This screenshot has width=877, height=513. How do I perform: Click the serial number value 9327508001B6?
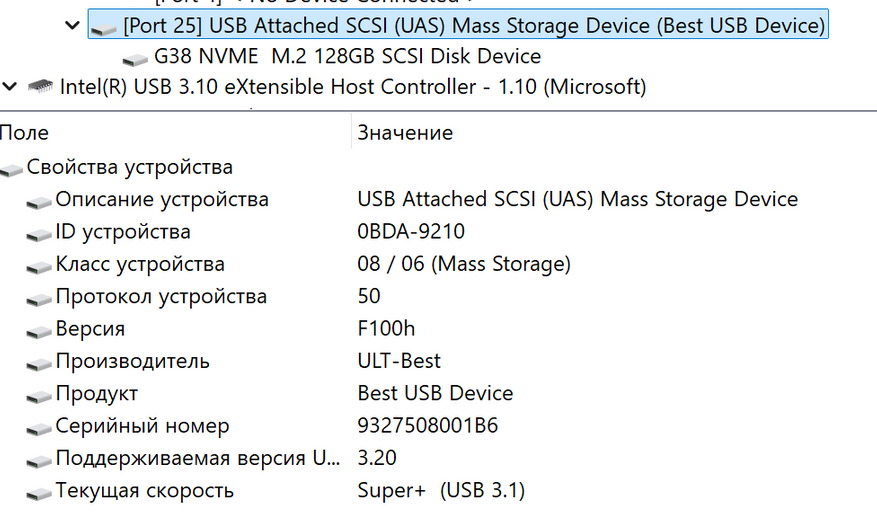pyautogui.click(x=427, y=426)
